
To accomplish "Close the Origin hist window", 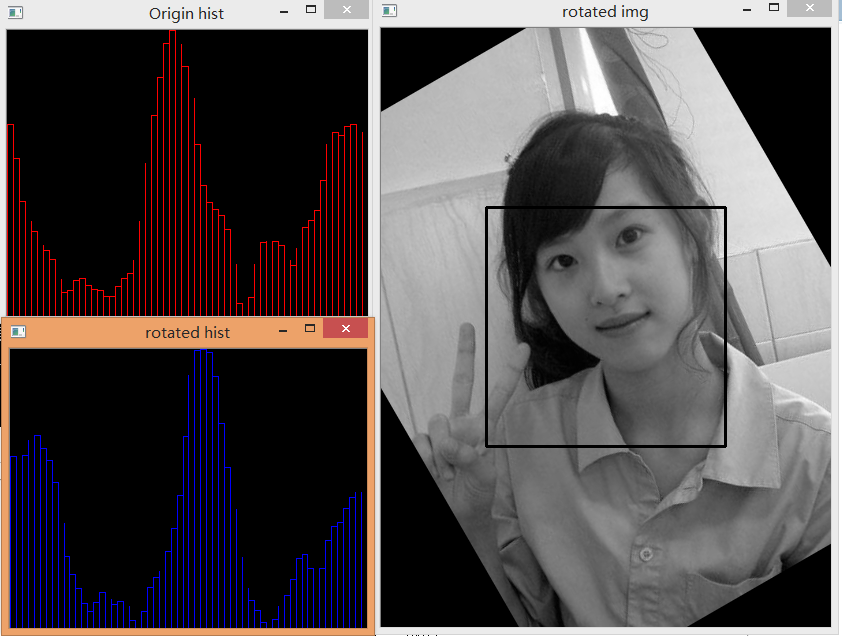I will (x=345, y=10).
